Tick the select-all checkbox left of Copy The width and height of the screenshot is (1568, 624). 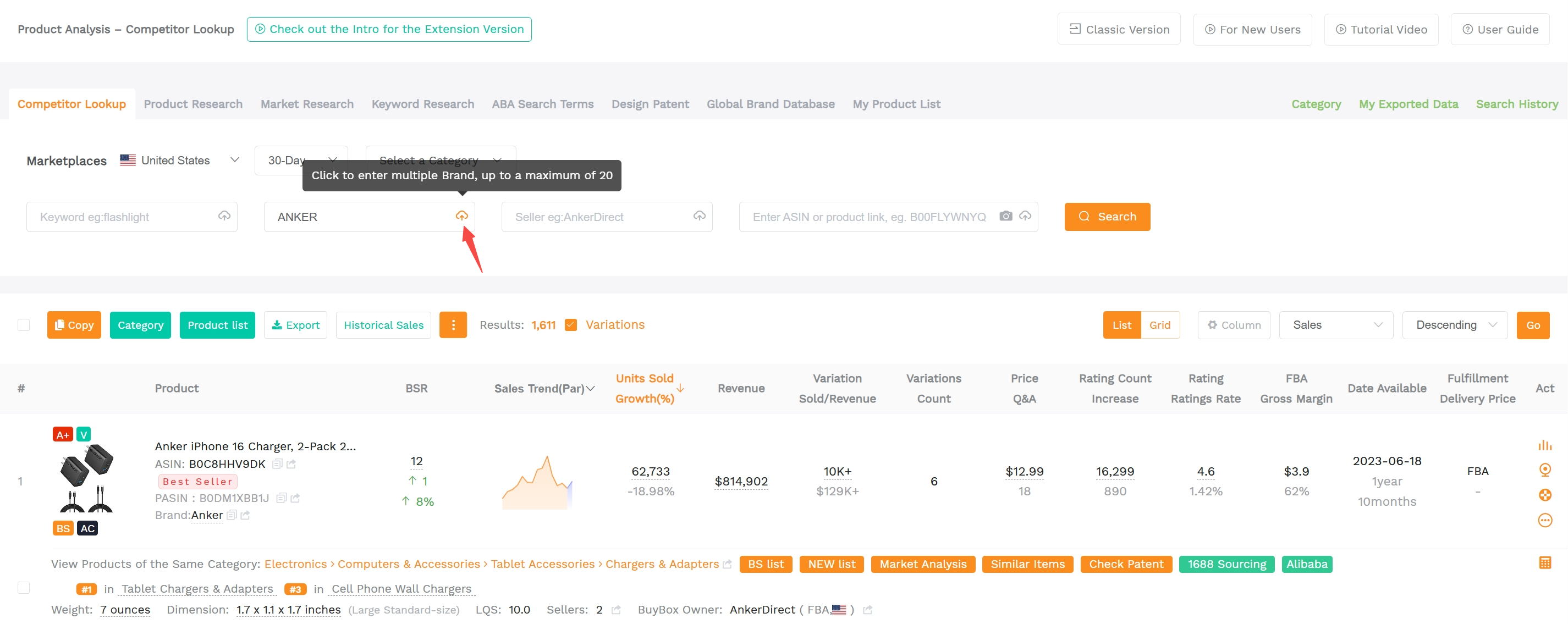point(24,325)
